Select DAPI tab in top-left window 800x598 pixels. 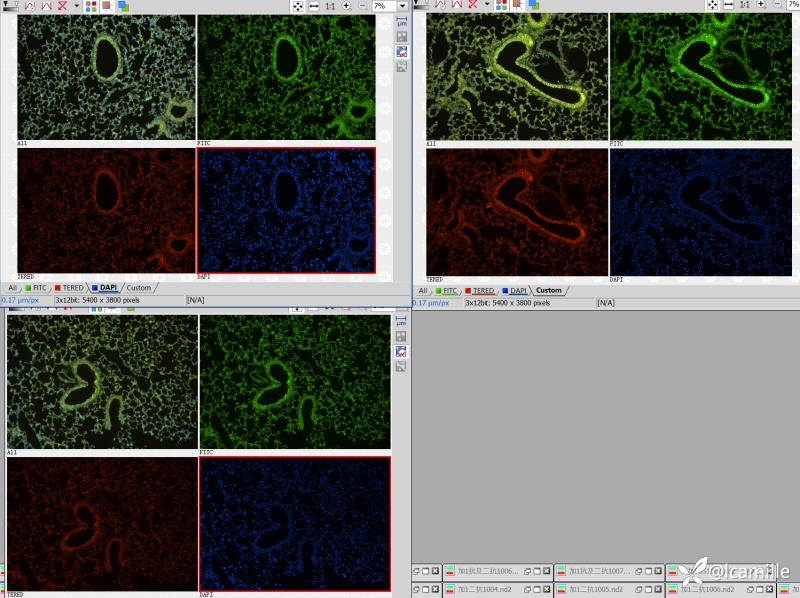(105, 288)
